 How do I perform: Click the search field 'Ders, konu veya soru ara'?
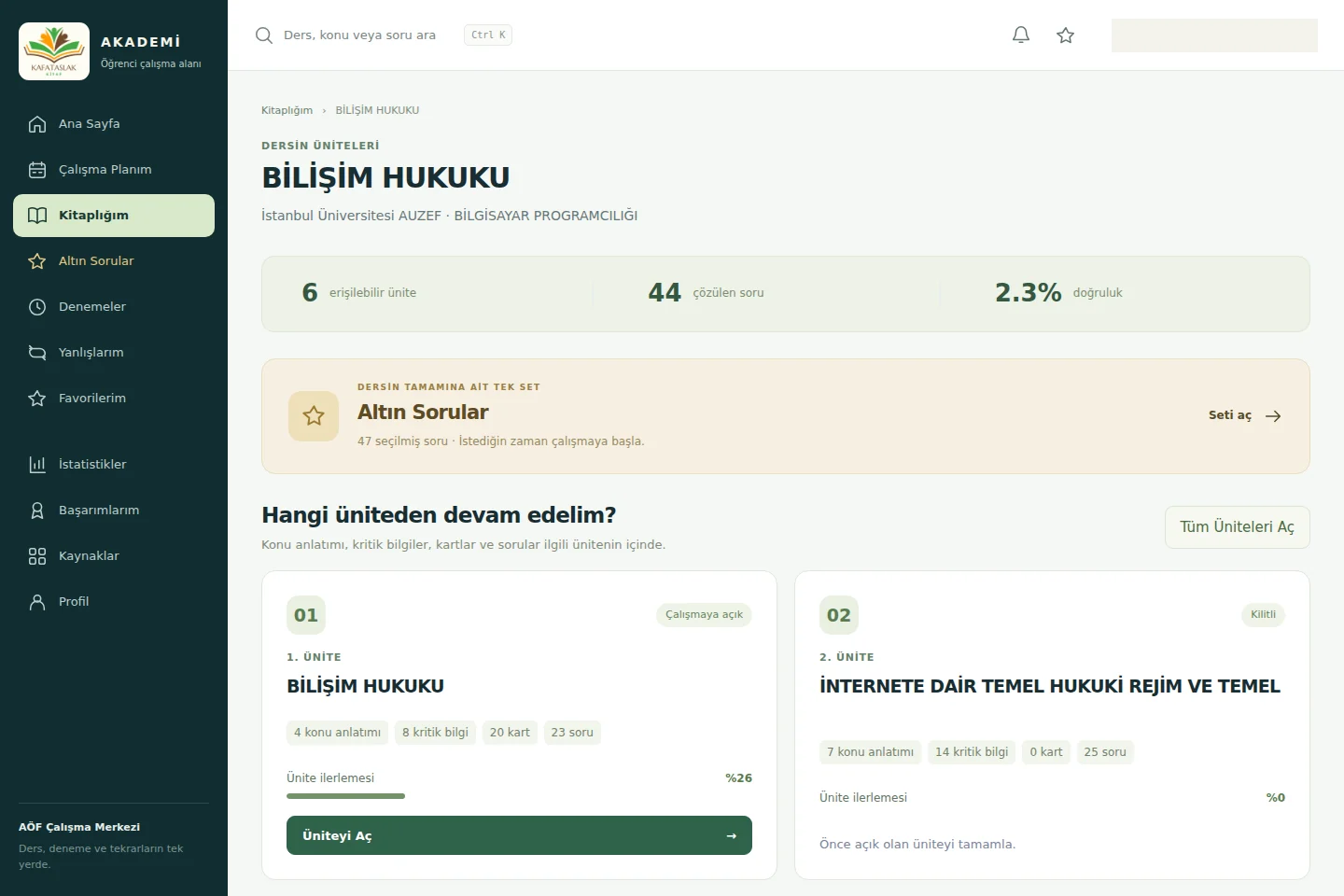point(359,35)
